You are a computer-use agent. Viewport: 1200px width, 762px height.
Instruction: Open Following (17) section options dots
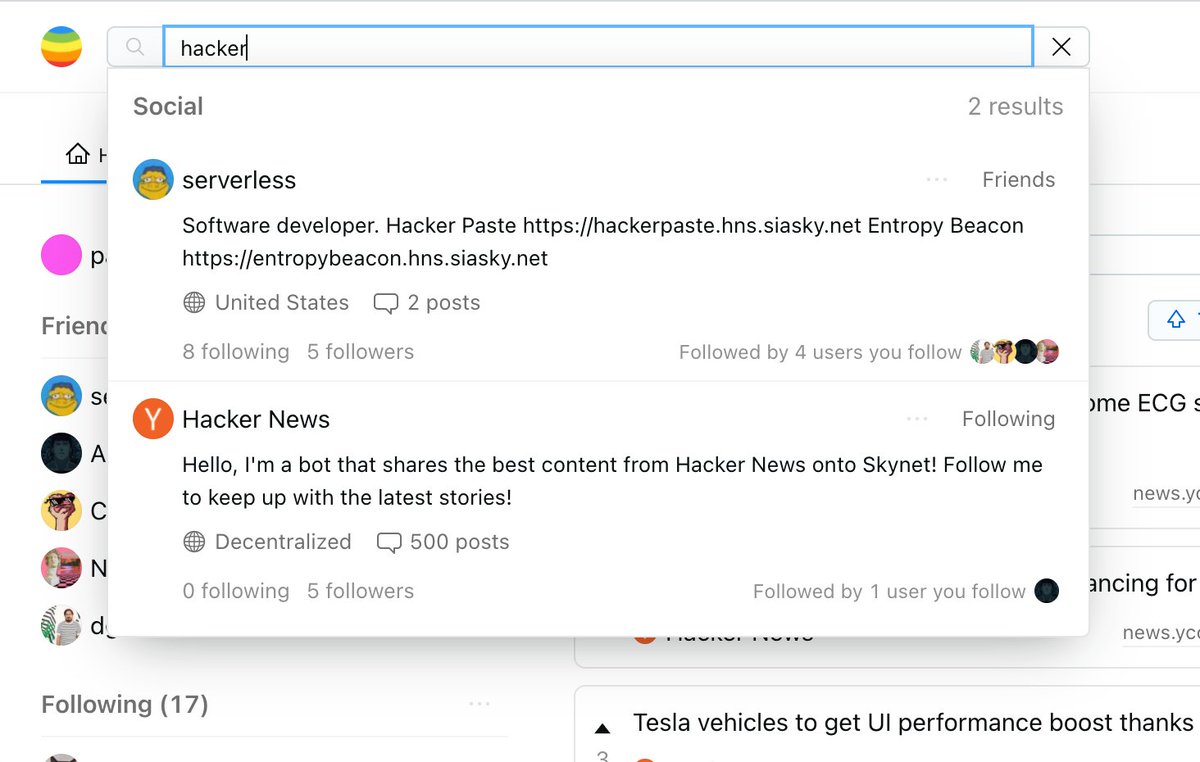480,704
